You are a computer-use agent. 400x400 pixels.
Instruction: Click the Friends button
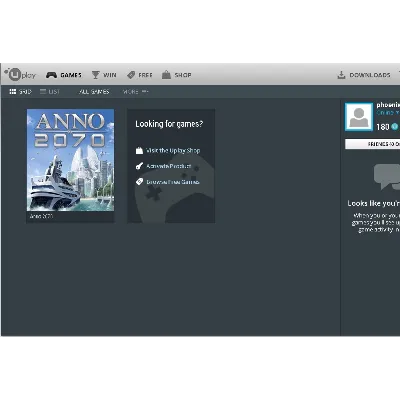click(x=372, y=144)
